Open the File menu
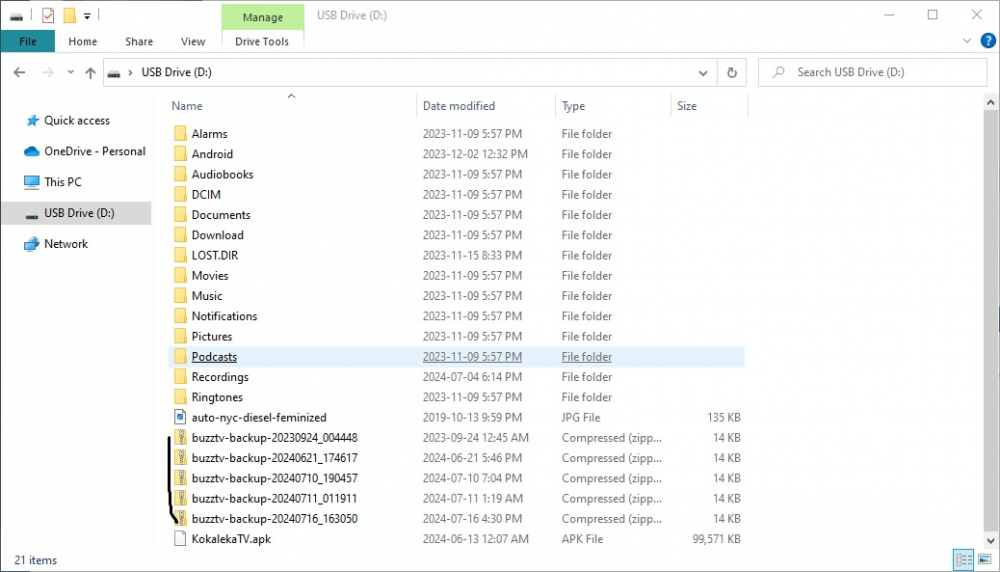 tap(27, 42)
